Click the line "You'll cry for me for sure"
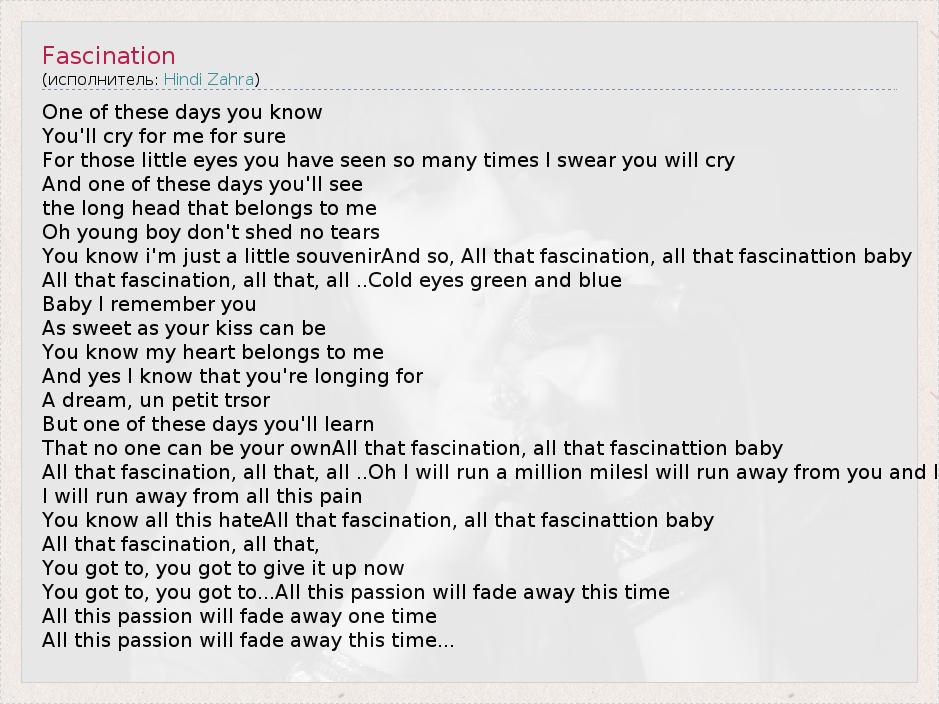The height and width of the screenshot is (704, 939). coord(164,136)
